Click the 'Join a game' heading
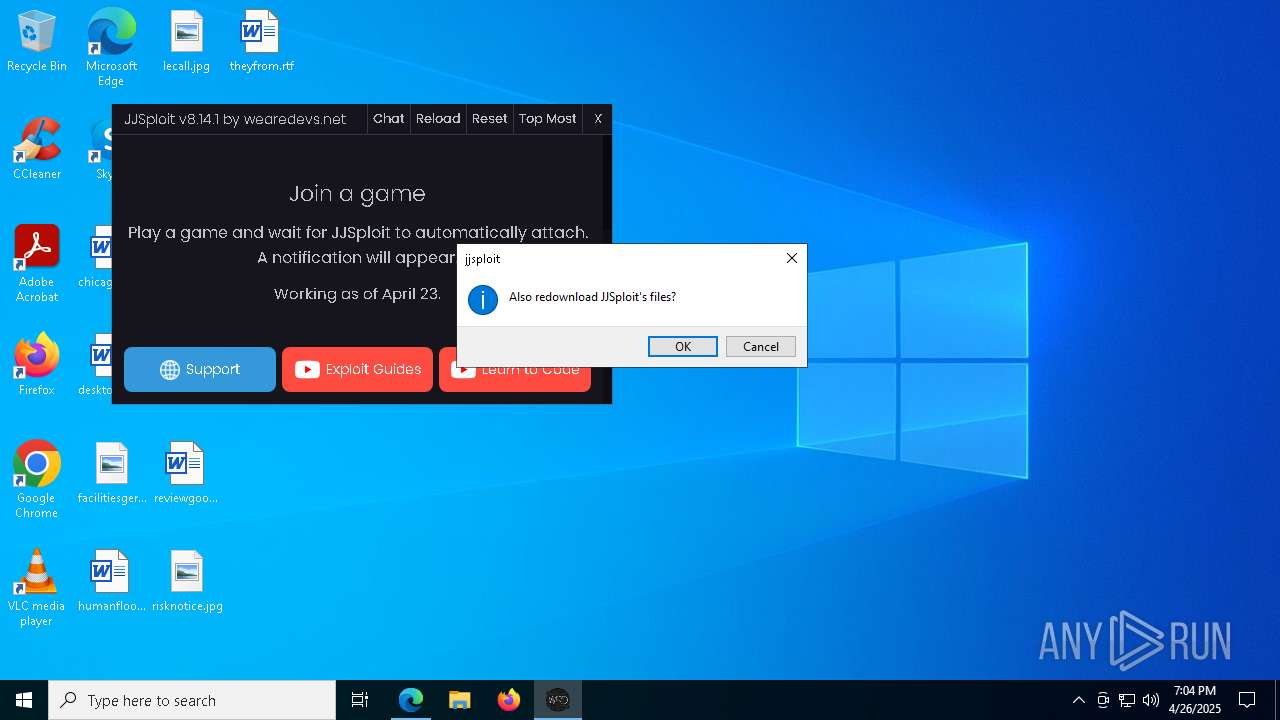This screenshot has width=1280, height=720. click(x=357, y=194)
